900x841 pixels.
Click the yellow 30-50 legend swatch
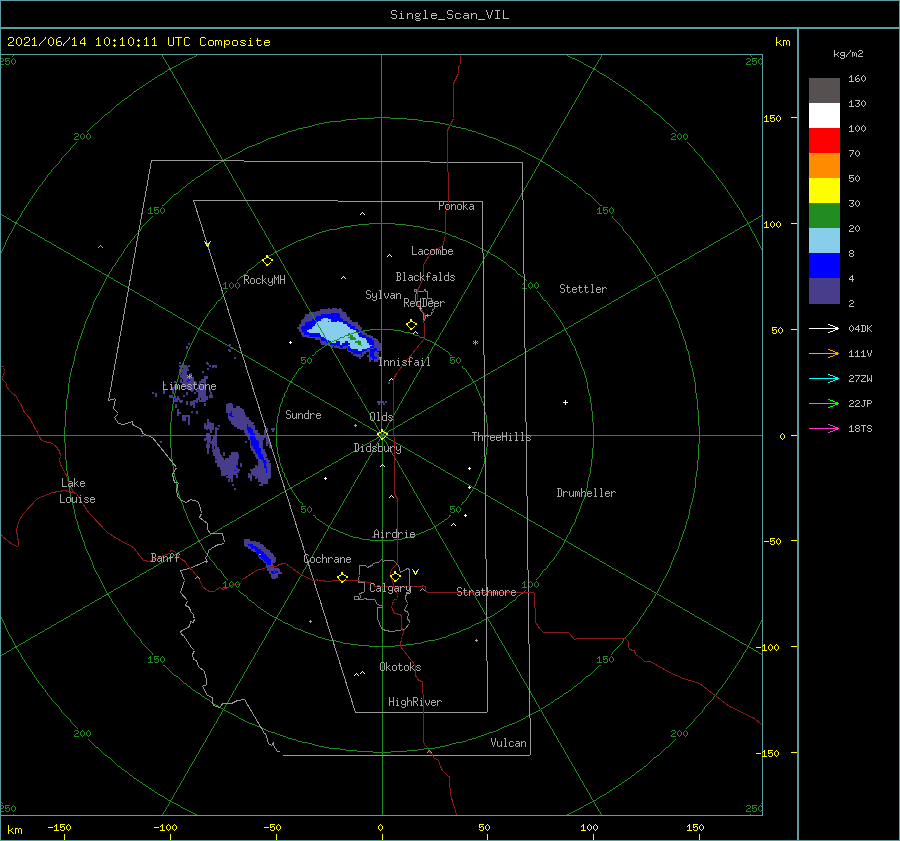pos(824,190)
